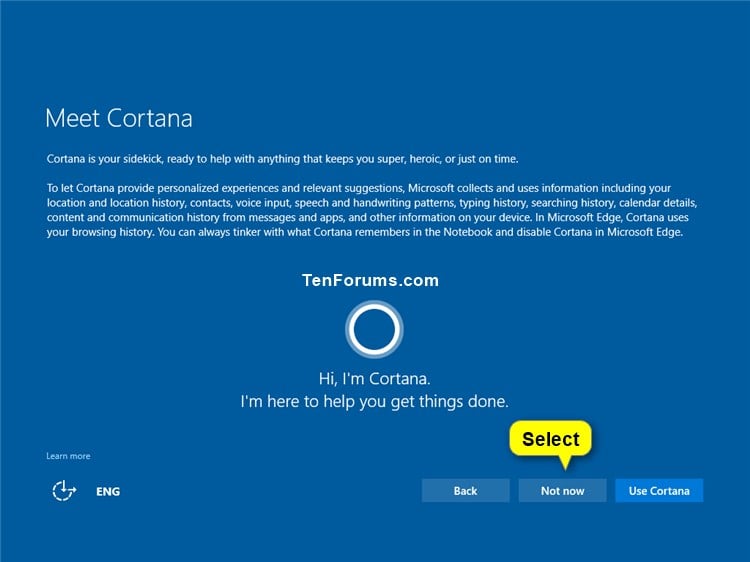Click the "Hi, I'm Cortana." text
Screen dimensions: 750x562
click(x=375, y=379)
